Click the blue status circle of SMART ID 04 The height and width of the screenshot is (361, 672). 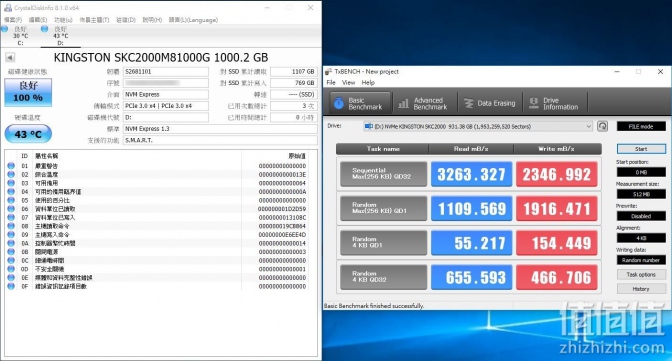(11, 192)
